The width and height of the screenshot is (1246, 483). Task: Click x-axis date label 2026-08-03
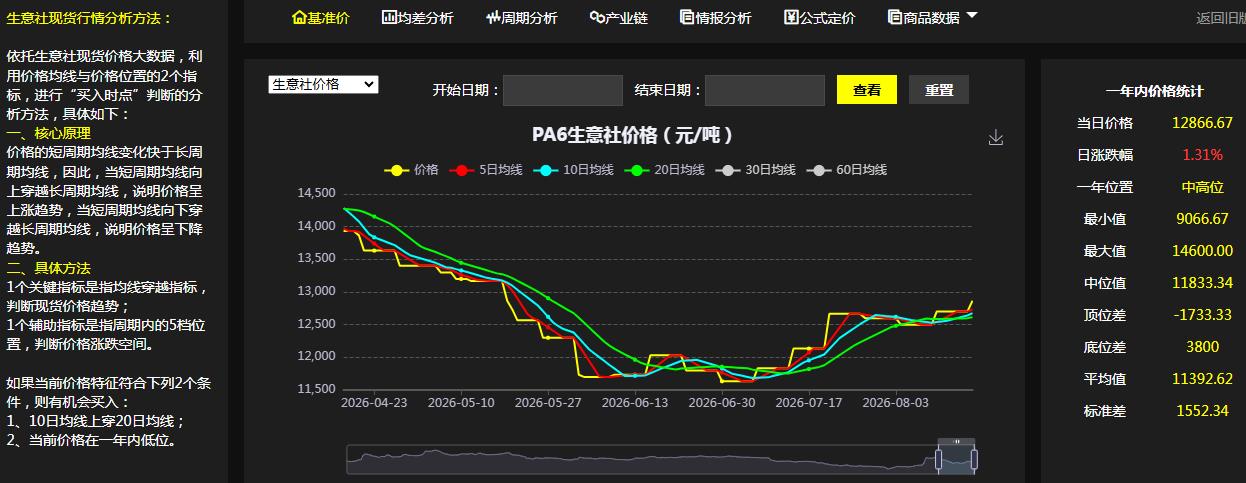click(893, 402)
